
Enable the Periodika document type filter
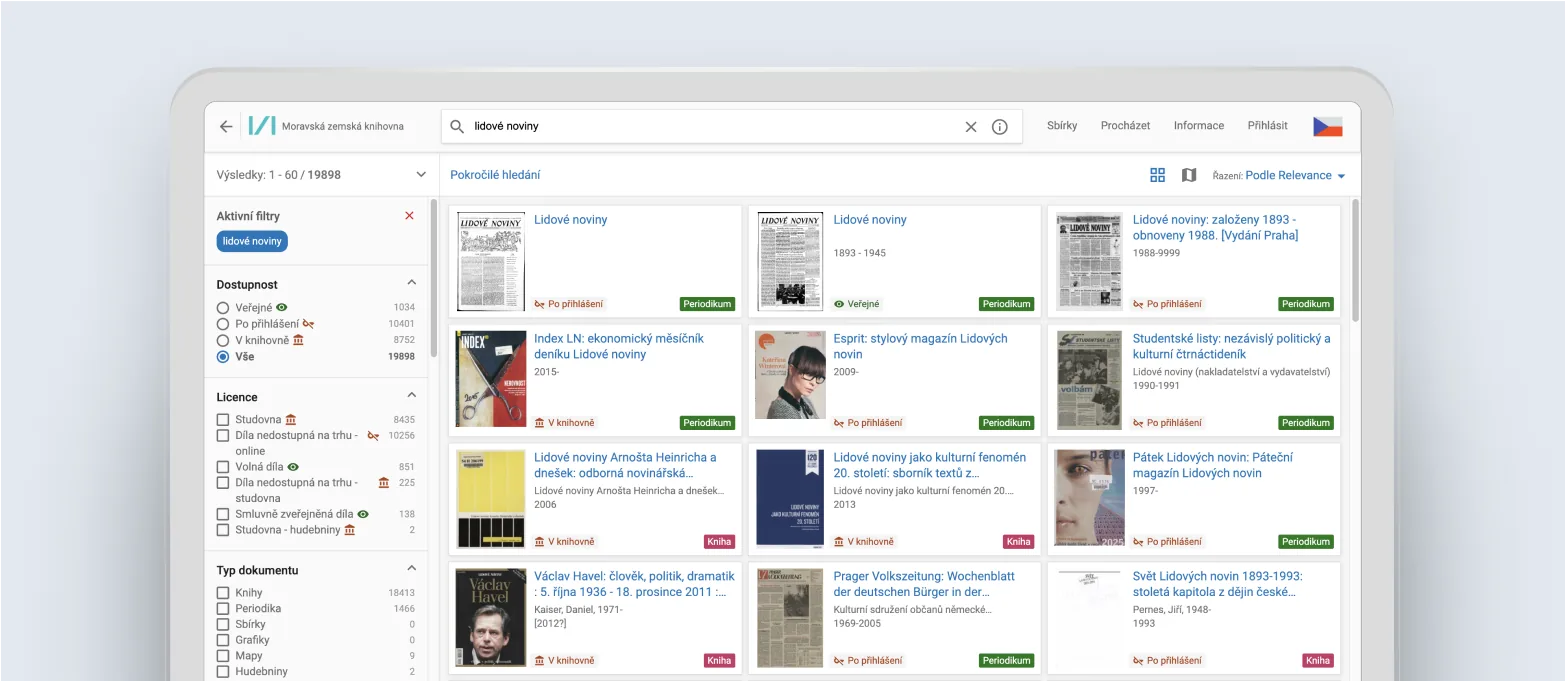[x=223, y=608]
